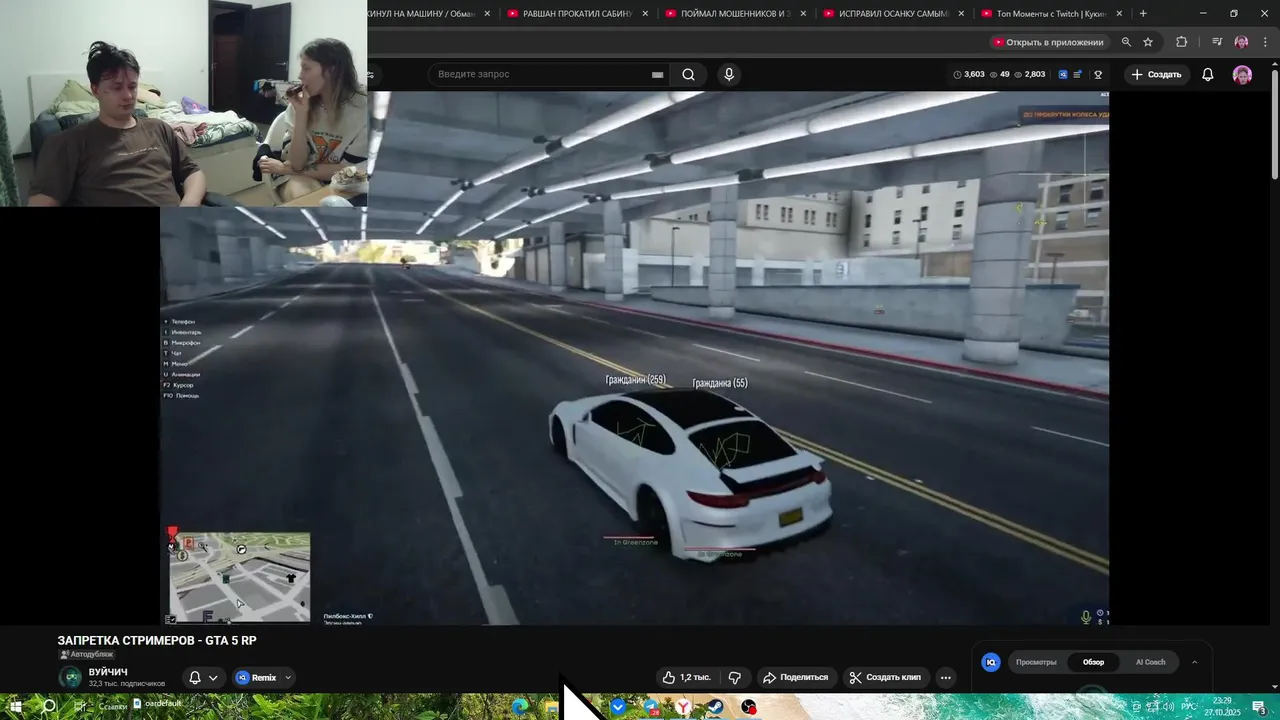Dislike the video with thumbs-down button

point(735,677)
